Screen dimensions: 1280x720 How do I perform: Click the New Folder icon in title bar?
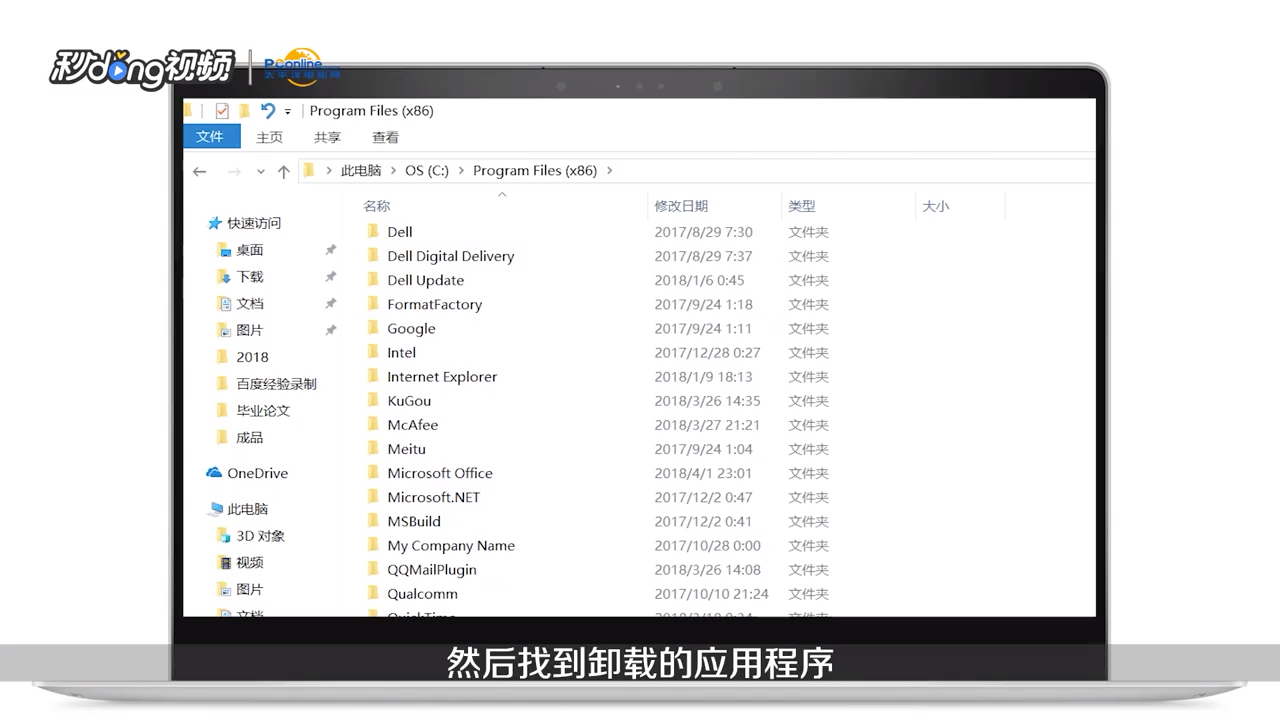[x=244, y=110]
